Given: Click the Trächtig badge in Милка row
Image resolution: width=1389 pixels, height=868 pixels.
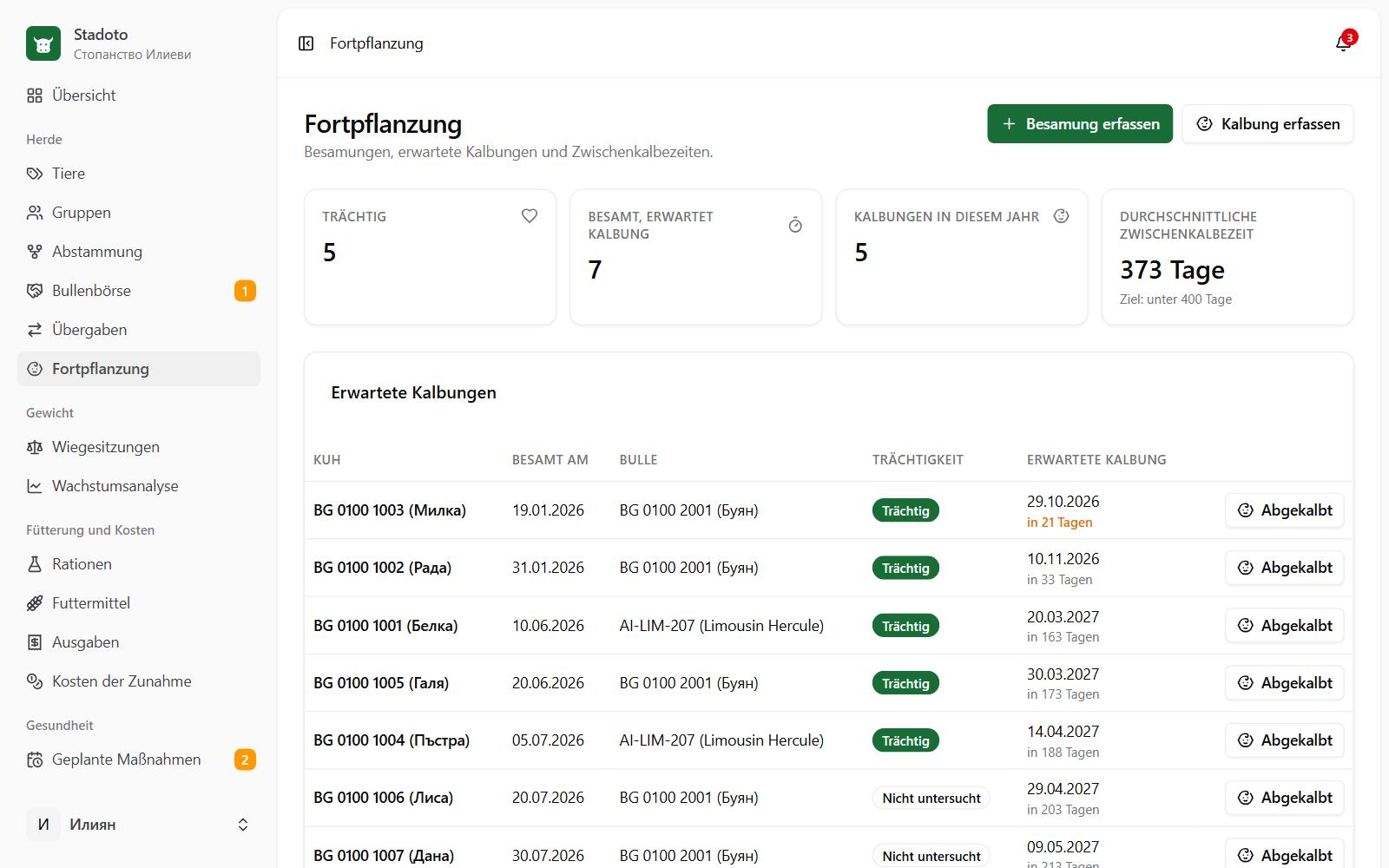Looking at the screenshot, I should point(905,510).
